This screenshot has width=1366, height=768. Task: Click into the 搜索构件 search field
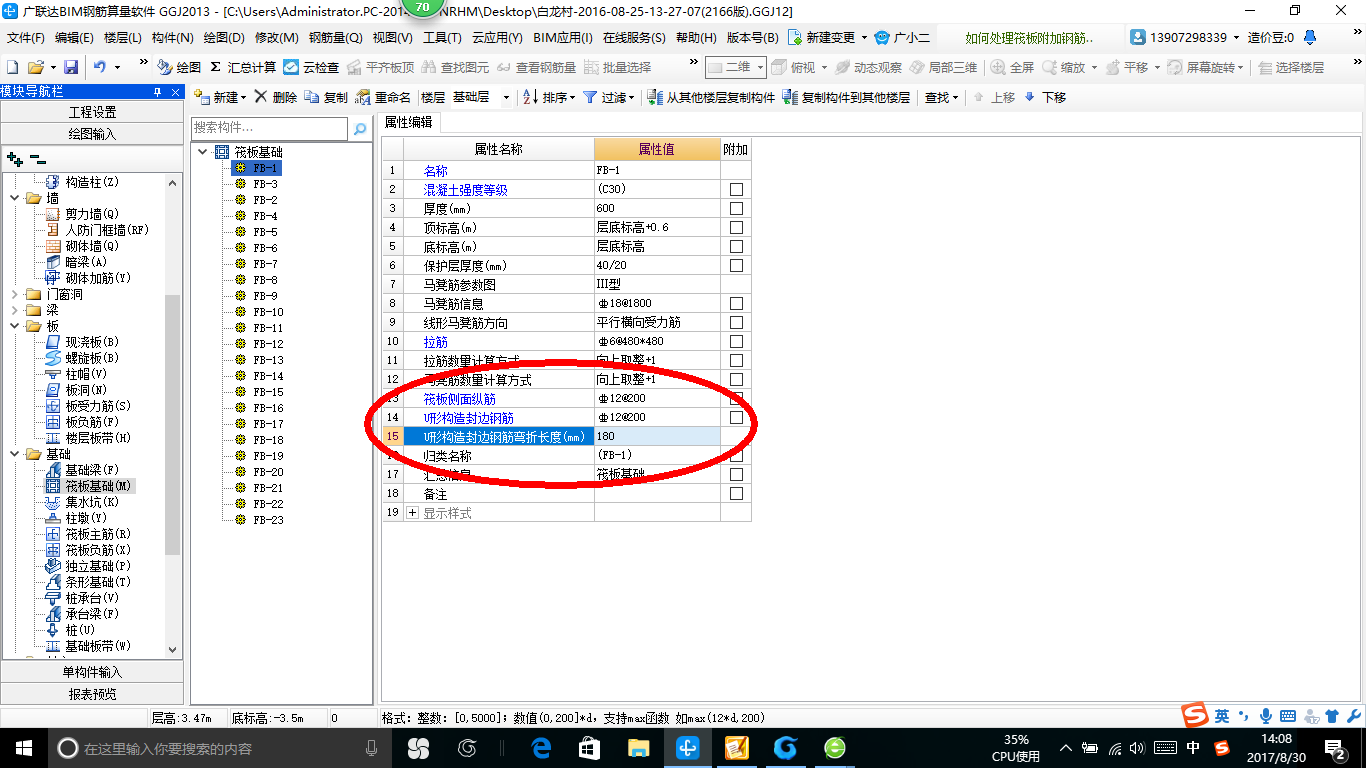pyautogui.click(x=270, y=129)
